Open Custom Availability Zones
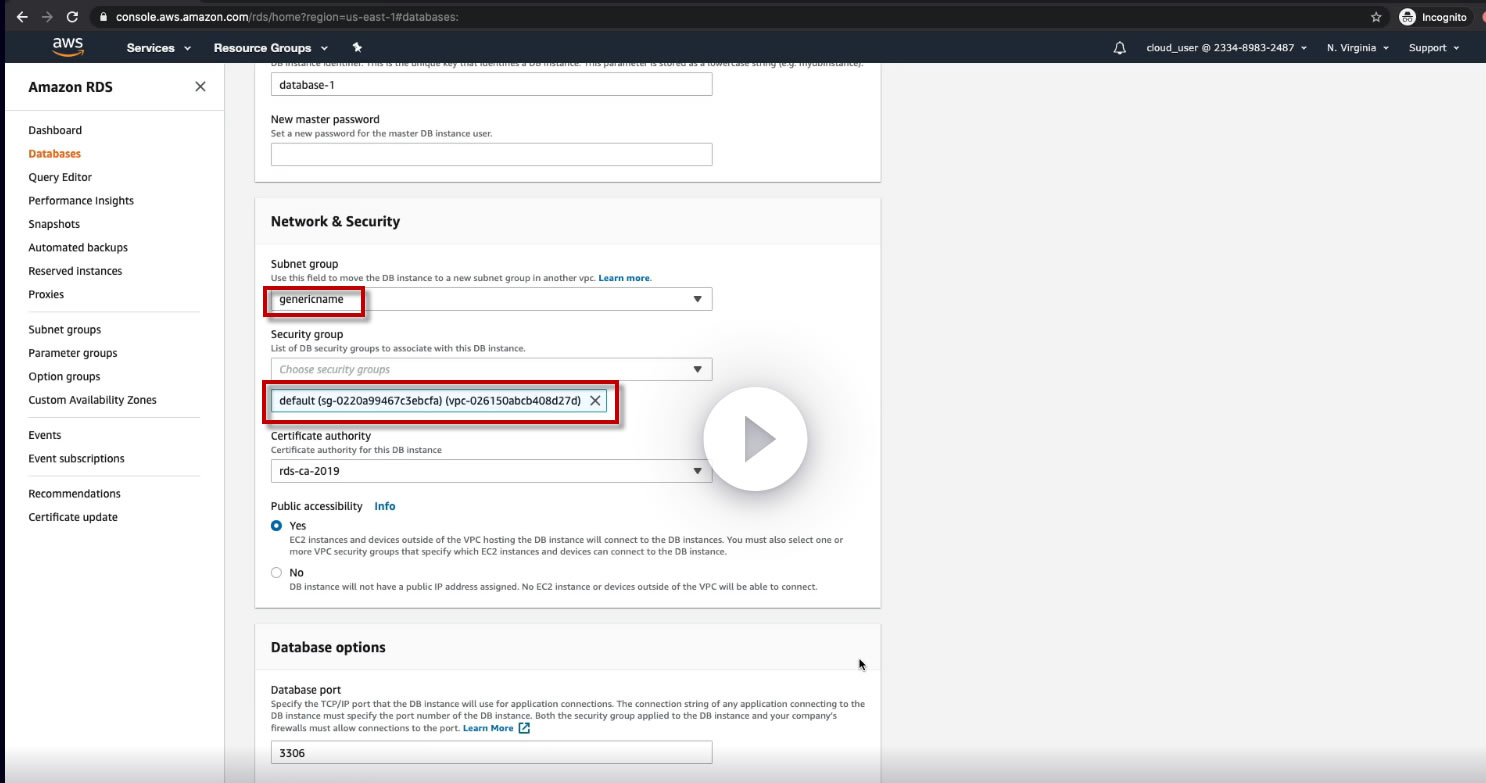 pos(92,400)
